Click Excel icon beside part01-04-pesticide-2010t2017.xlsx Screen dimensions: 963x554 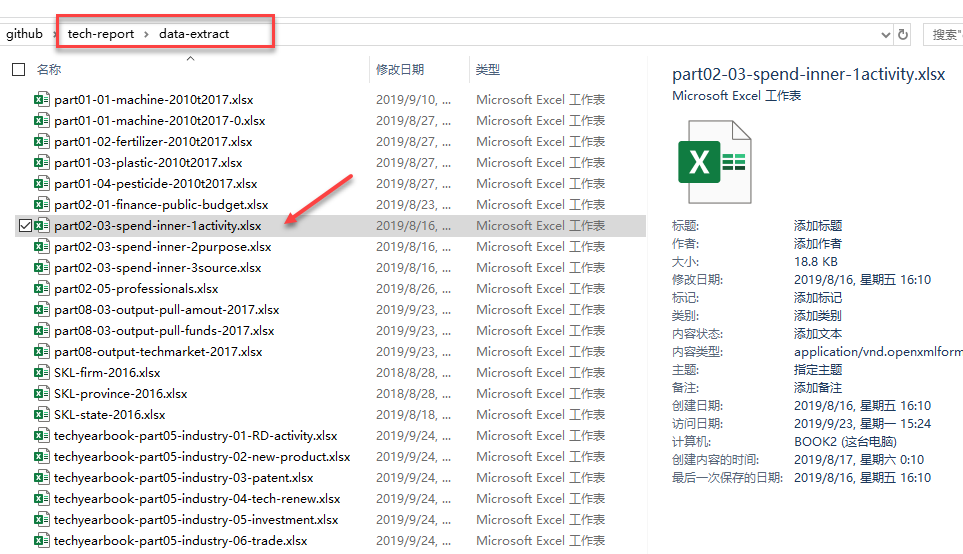click(42, 184)
